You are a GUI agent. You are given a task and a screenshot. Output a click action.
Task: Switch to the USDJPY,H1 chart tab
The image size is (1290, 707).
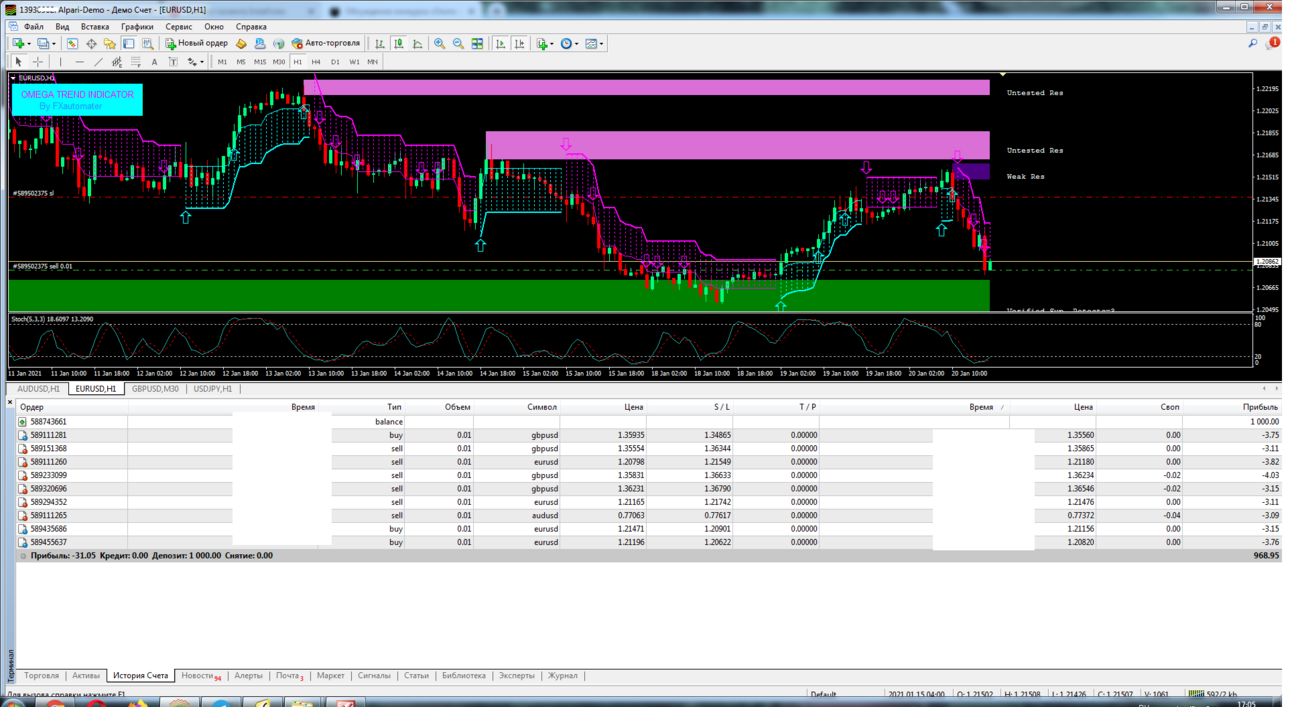pos(213,389)
